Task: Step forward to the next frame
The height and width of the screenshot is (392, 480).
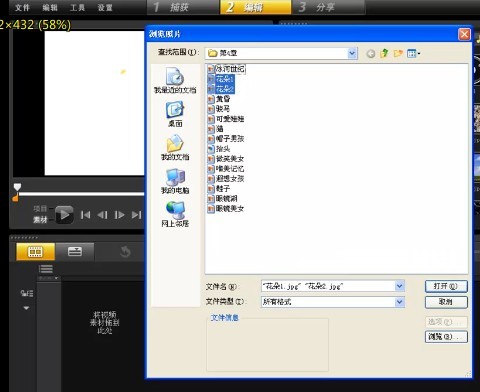Action: (119, 215)
